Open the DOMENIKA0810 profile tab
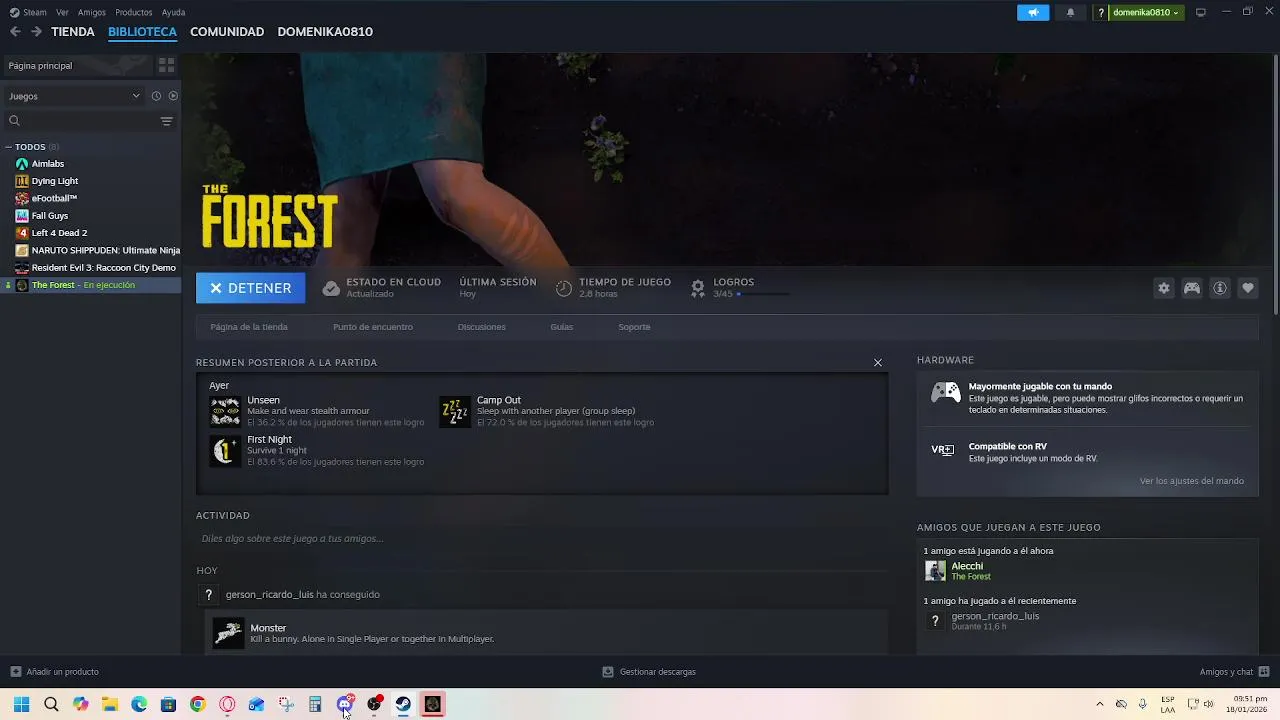The image size is (1280, 720). [x=325, y=32]
